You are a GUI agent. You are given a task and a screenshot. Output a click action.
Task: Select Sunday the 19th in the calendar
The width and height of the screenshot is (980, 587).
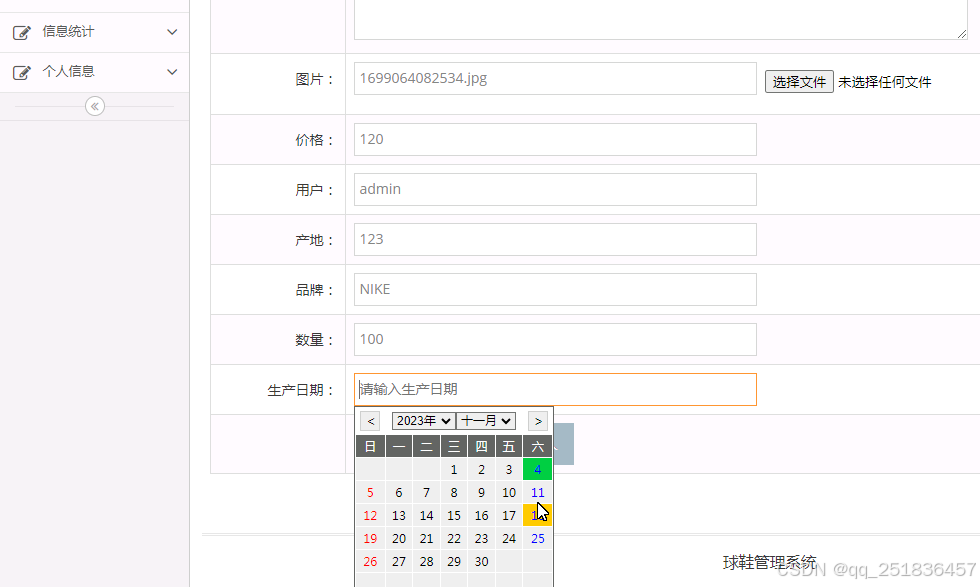click(x=370, y=539)
